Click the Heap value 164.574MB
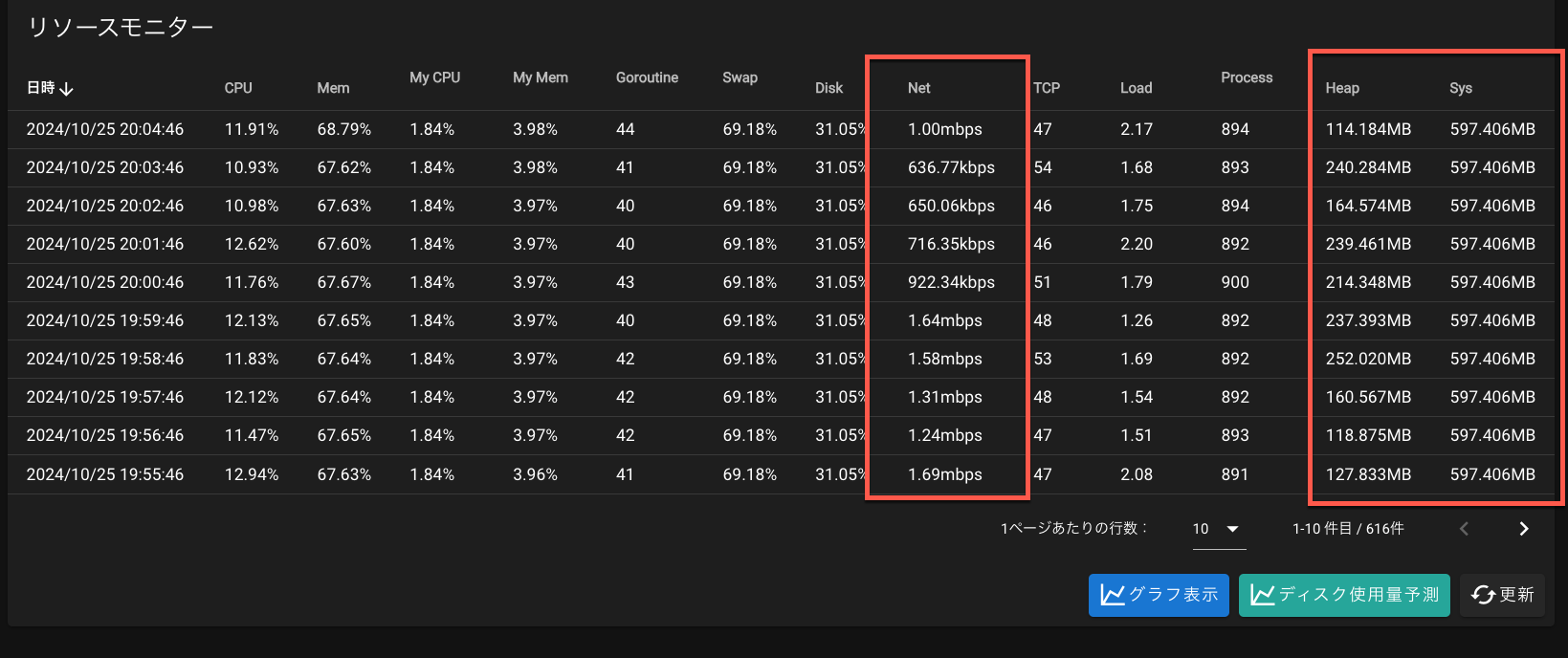 coord(1368,206)
